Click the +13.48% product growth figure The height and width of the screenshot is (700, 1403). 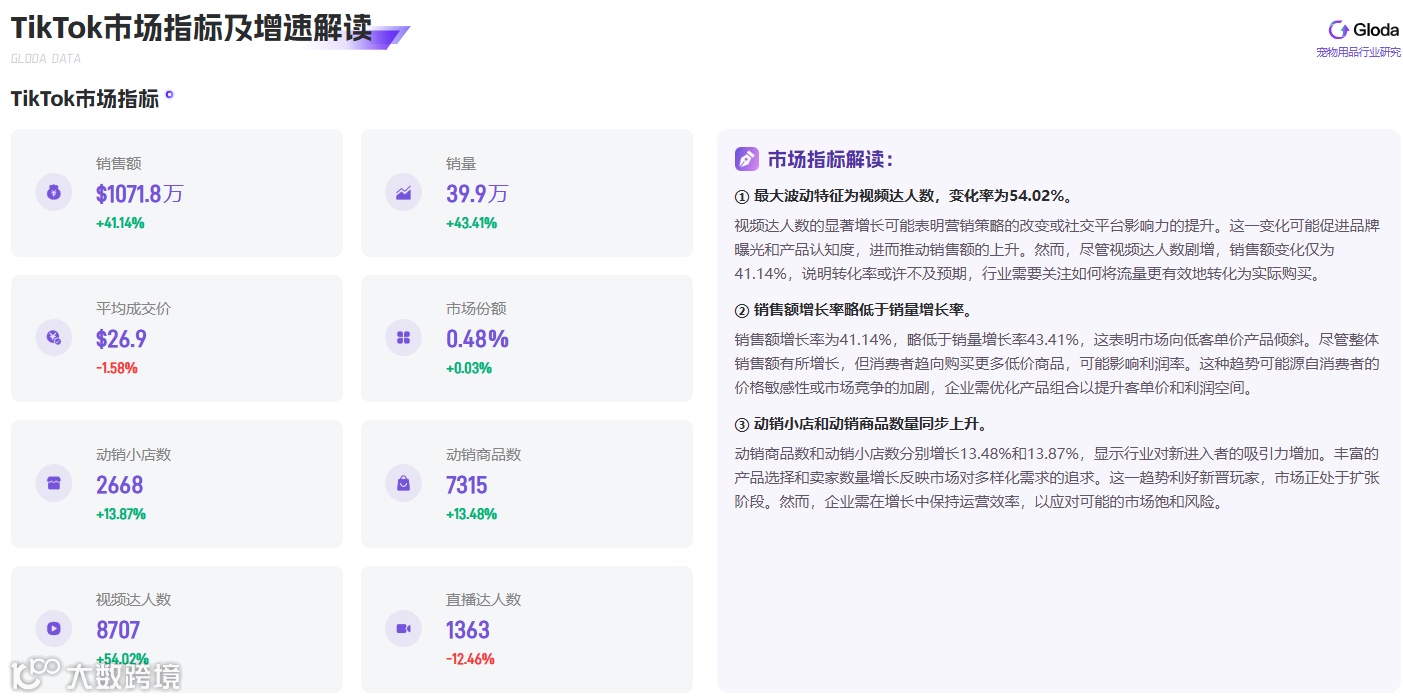pos(471,514)
